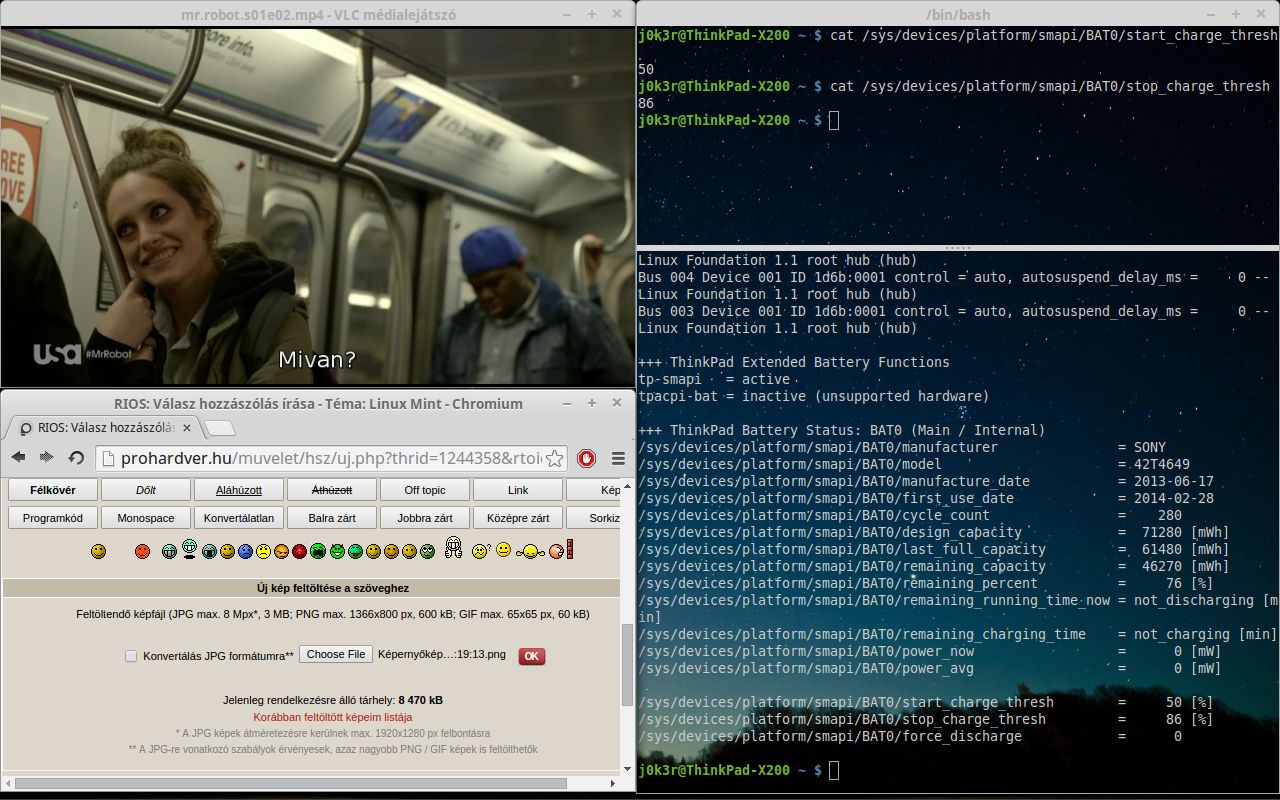Align text with Jobbra zárt button
The image size is (1280, 800).
[x=425, y=518]
